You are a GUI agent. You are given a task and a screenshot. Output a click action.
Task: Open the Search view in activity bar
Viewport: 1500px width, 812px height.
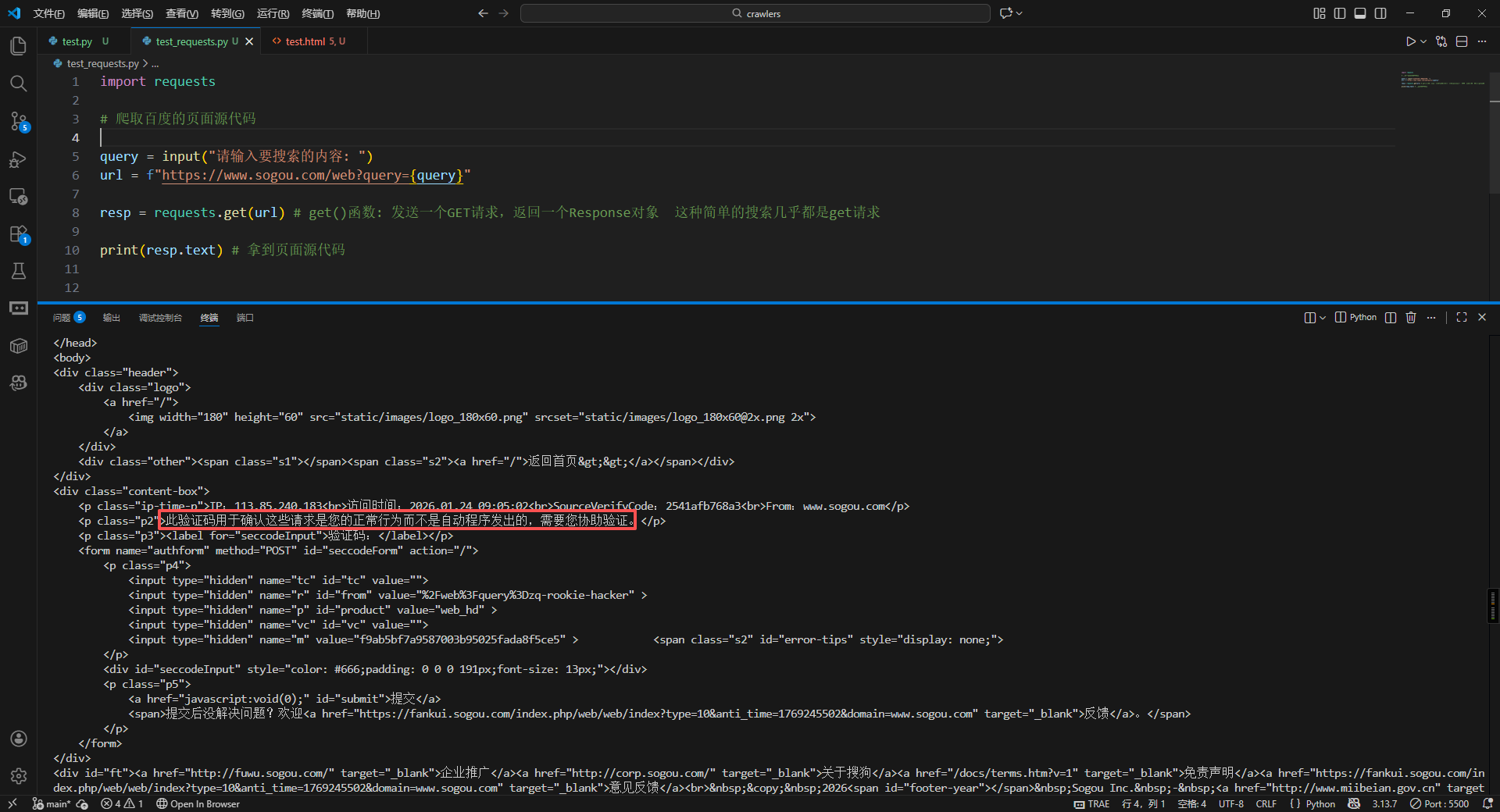click(x=19, y=84)
